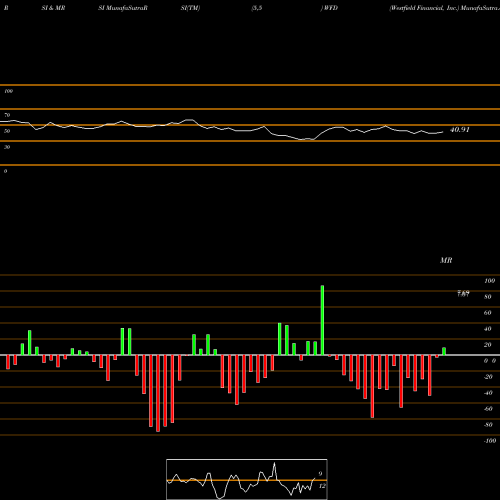Click the '60' label on the MR axis
This screenshot has height=500, width=500.
coord(487,313)
